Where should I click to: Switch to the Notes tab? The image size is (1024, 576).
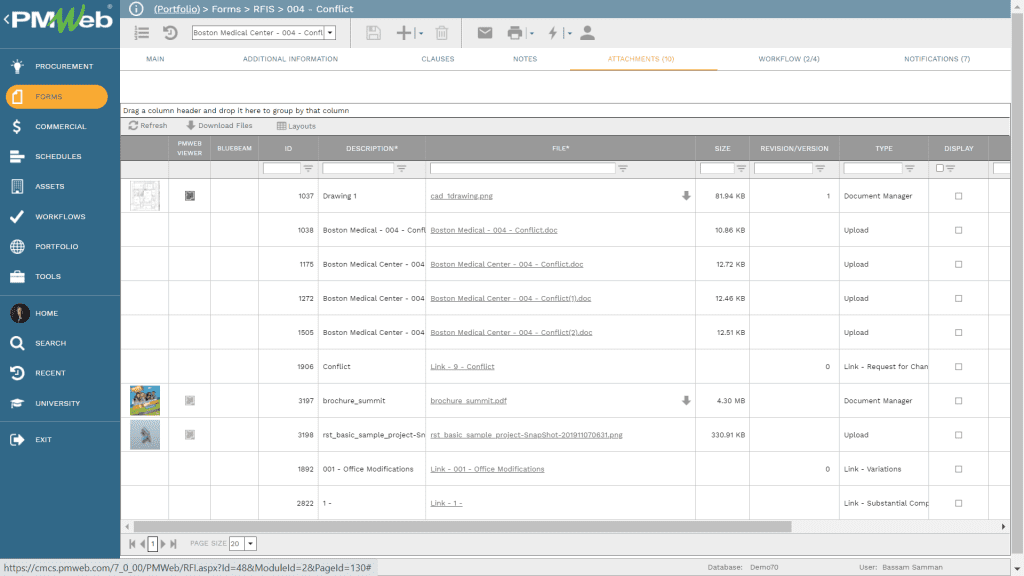pos(525,59)
